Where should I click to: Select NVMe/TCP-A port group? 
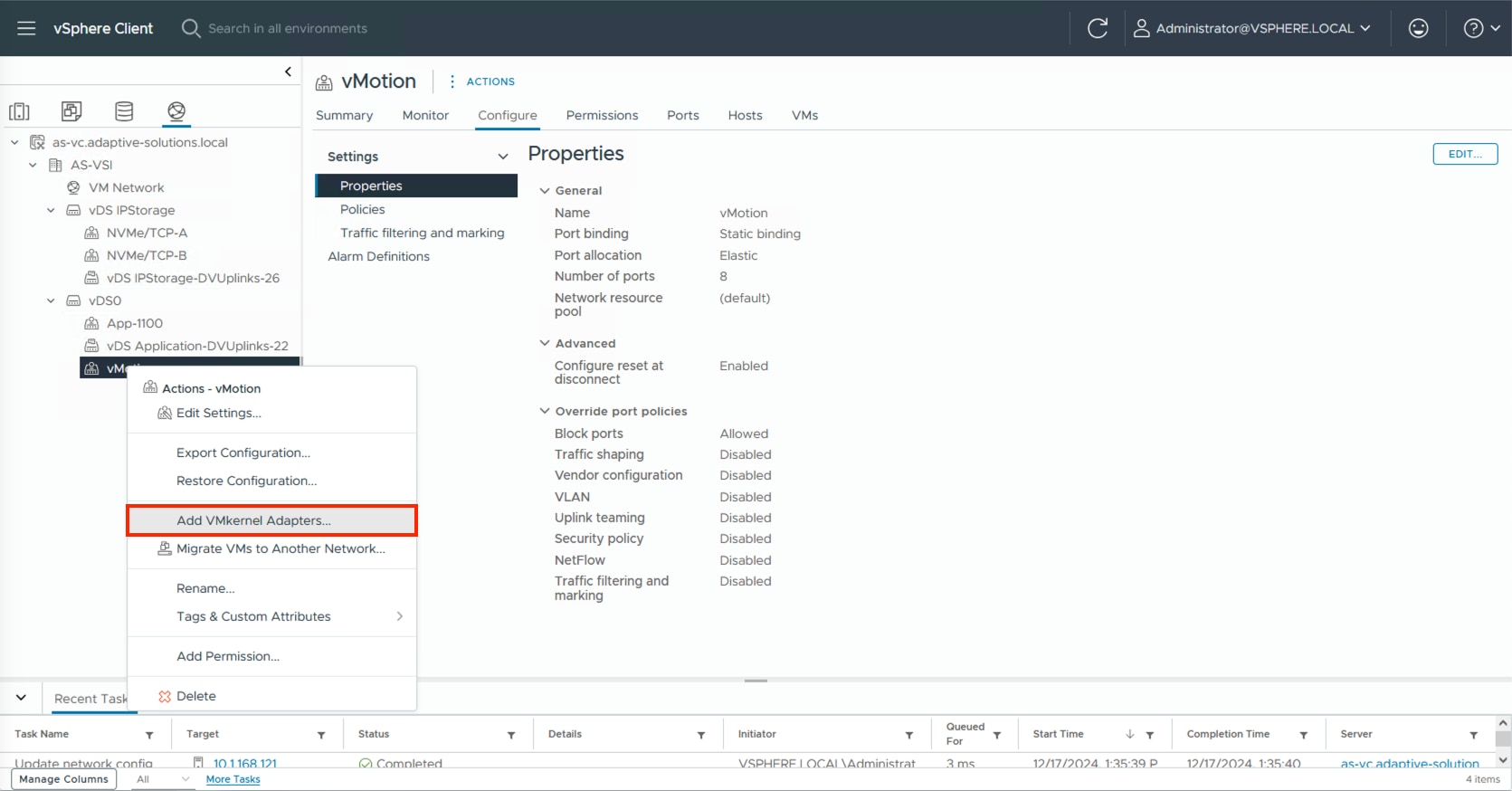click(147, 233)
